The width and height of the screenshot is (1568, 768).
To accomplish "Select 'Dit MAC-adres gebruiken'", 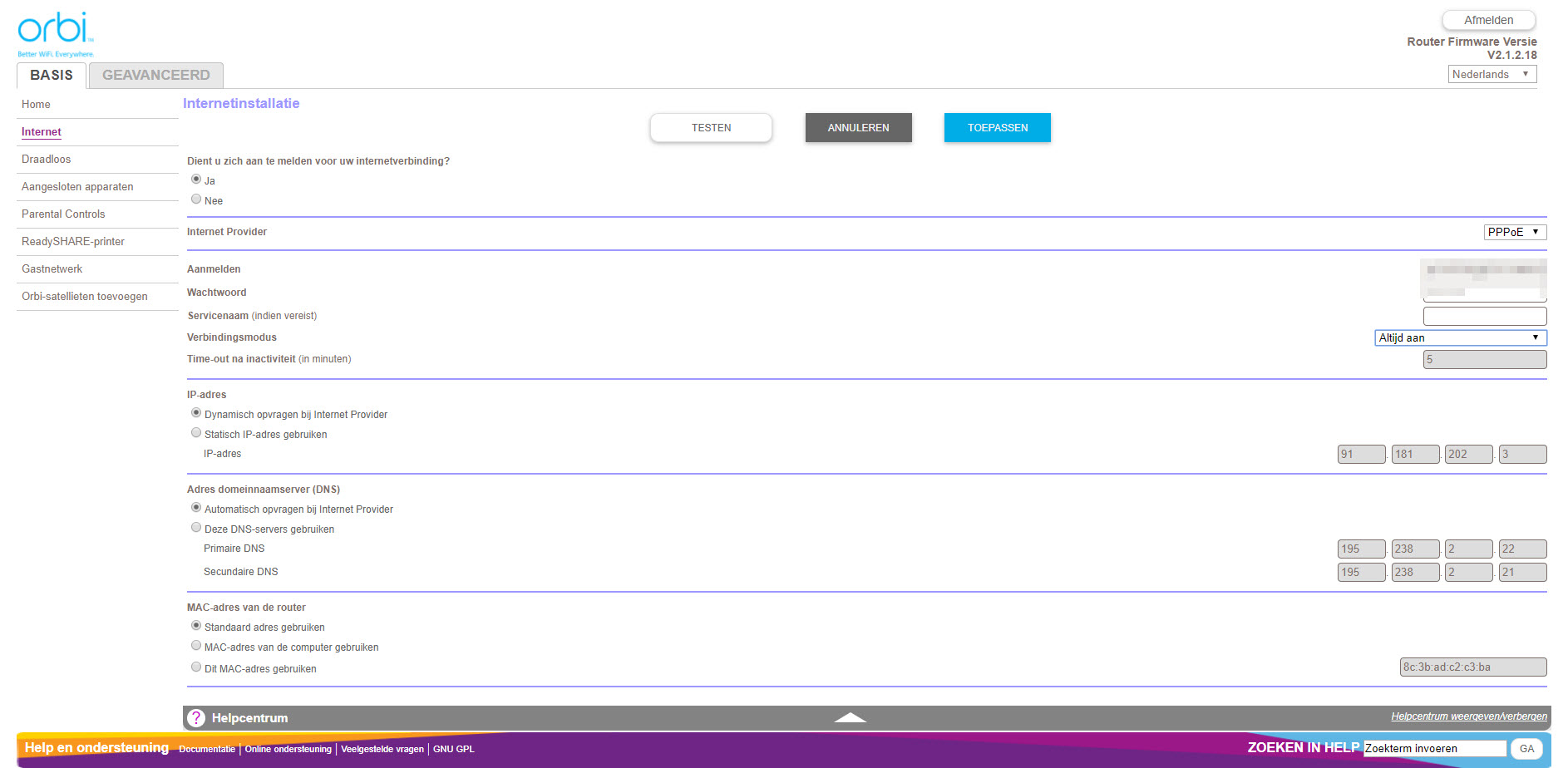I will point(196,667).
